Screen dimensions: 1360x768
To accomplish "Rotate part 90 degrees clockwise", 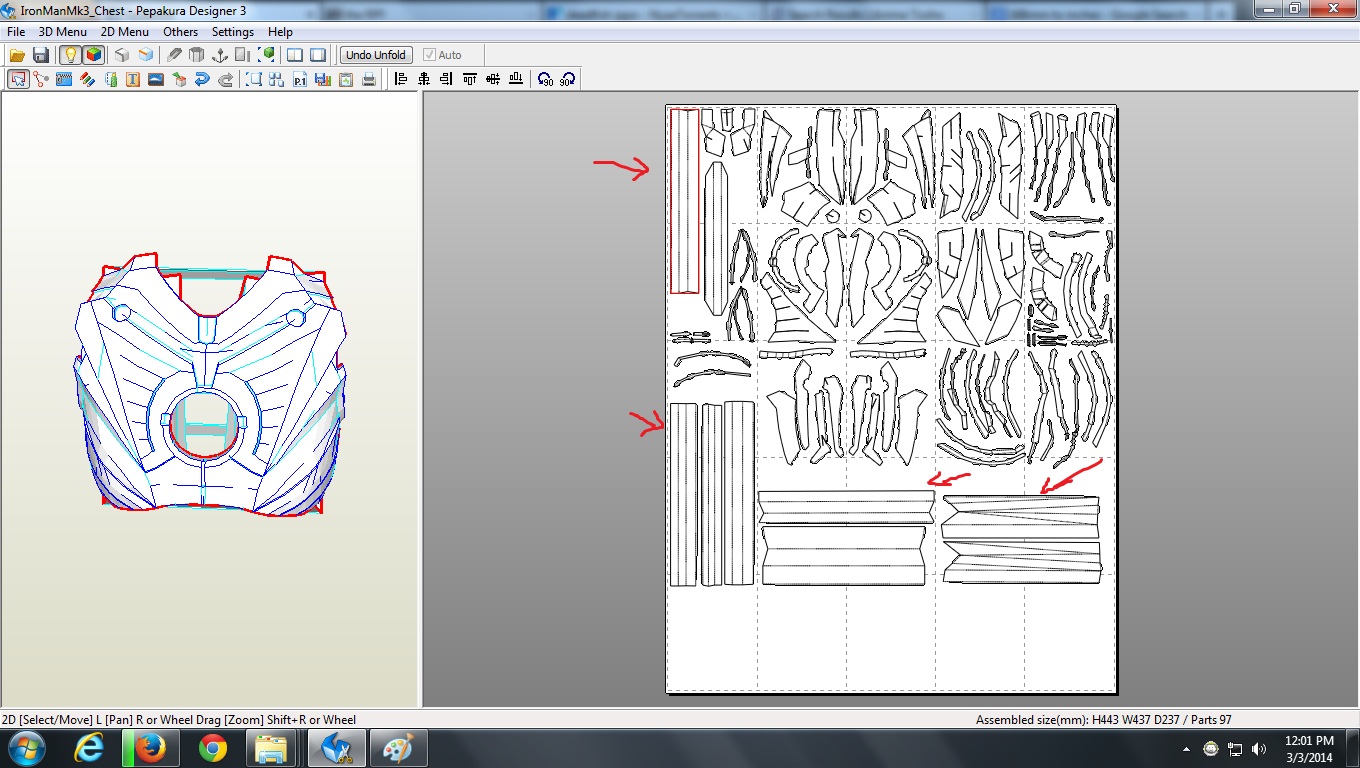I will click(568, 79).
